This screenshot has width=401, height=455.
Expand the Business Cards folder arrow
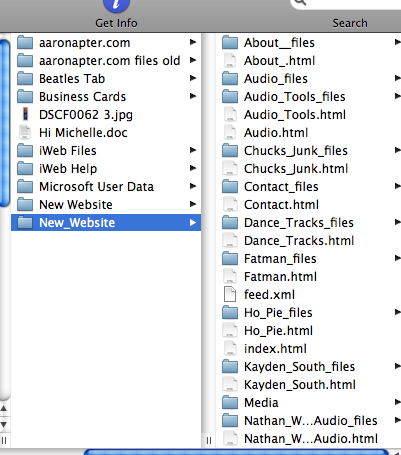coord(193,96)
